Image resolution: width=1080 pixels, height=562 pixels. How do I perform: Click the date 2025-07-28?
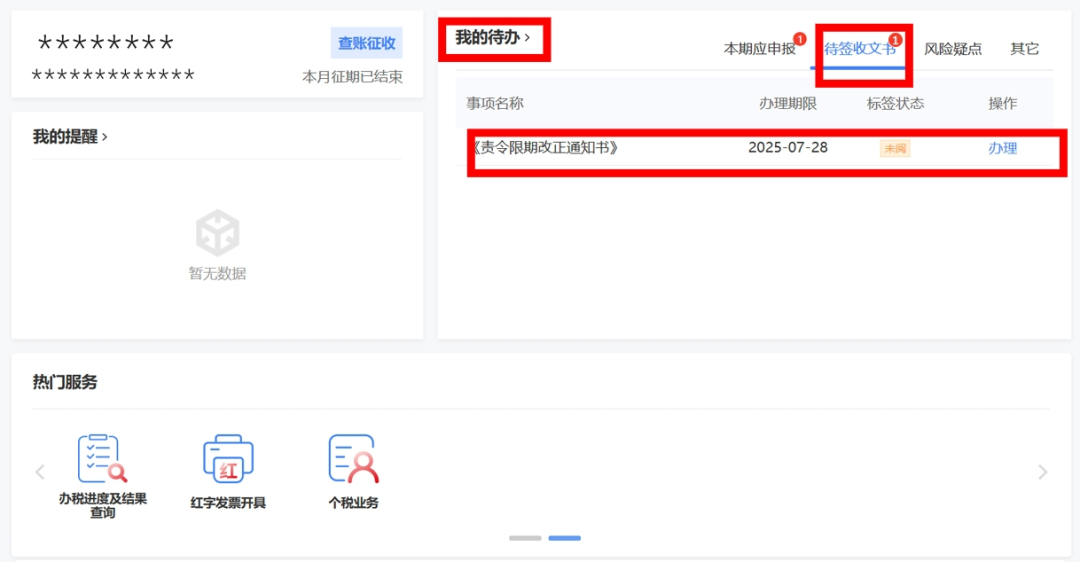click(788, 147)
